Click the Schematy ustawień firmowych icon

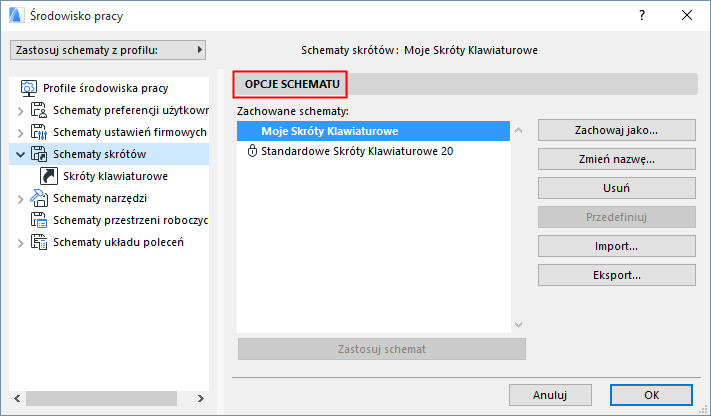(40, 132)
